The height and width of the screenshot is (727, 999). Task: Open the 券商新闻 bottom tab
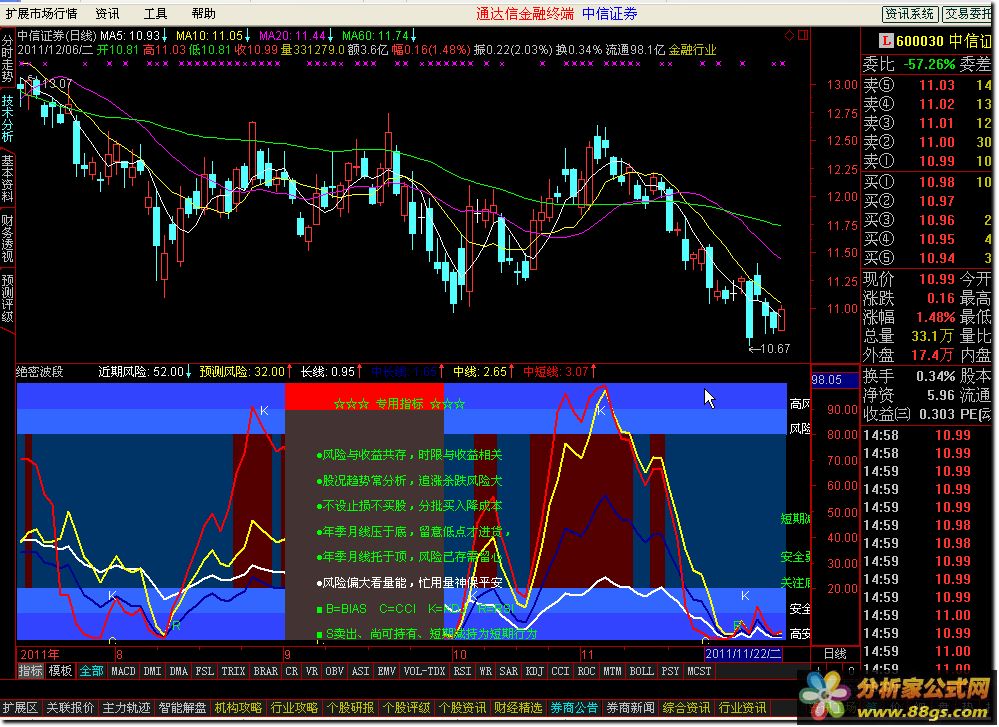pyautogui.click(x=630, y=708)
